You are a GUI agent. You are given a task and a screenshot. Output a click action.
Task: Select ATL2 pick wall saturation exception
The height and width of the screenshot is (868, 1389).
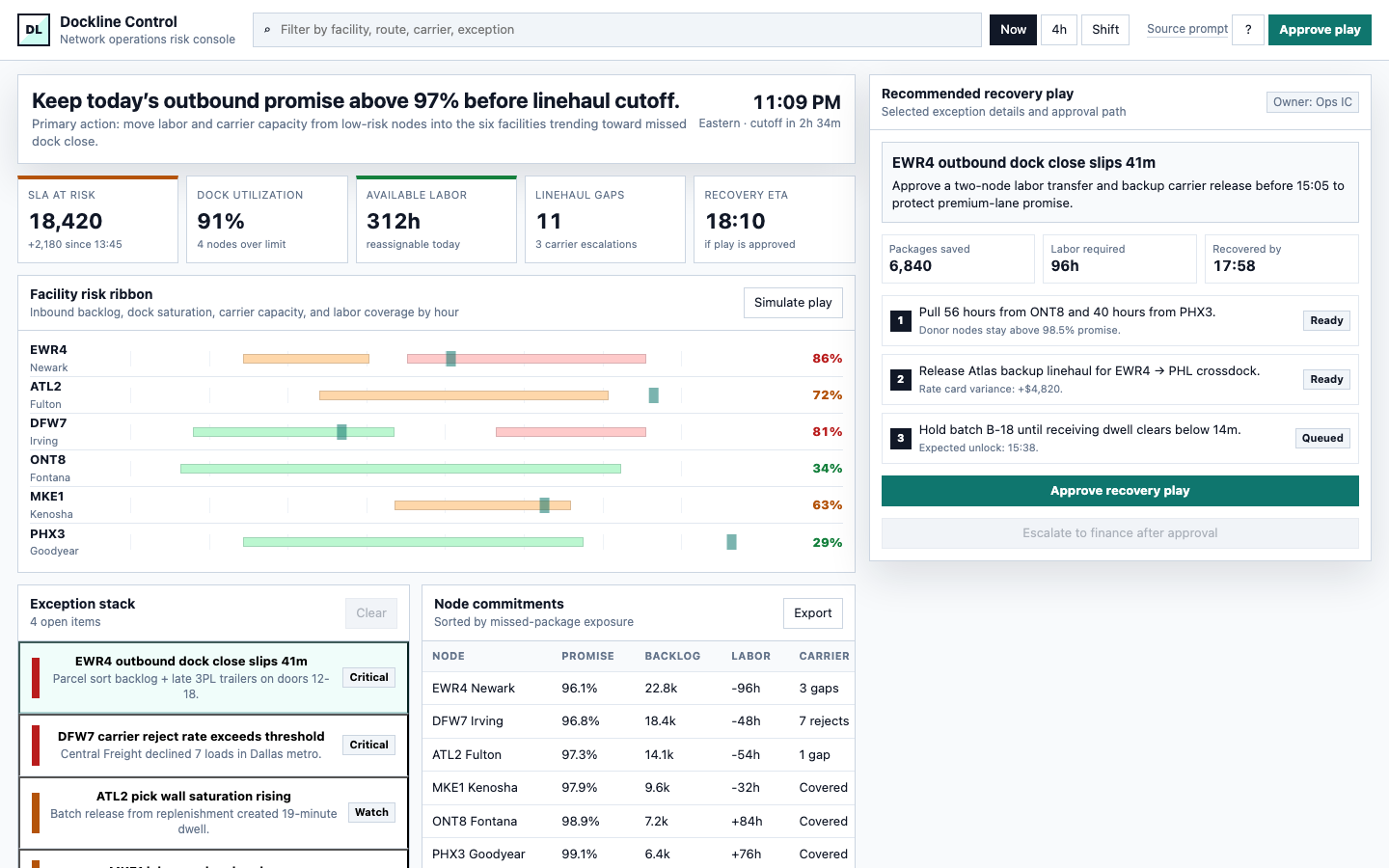[213, 813]
